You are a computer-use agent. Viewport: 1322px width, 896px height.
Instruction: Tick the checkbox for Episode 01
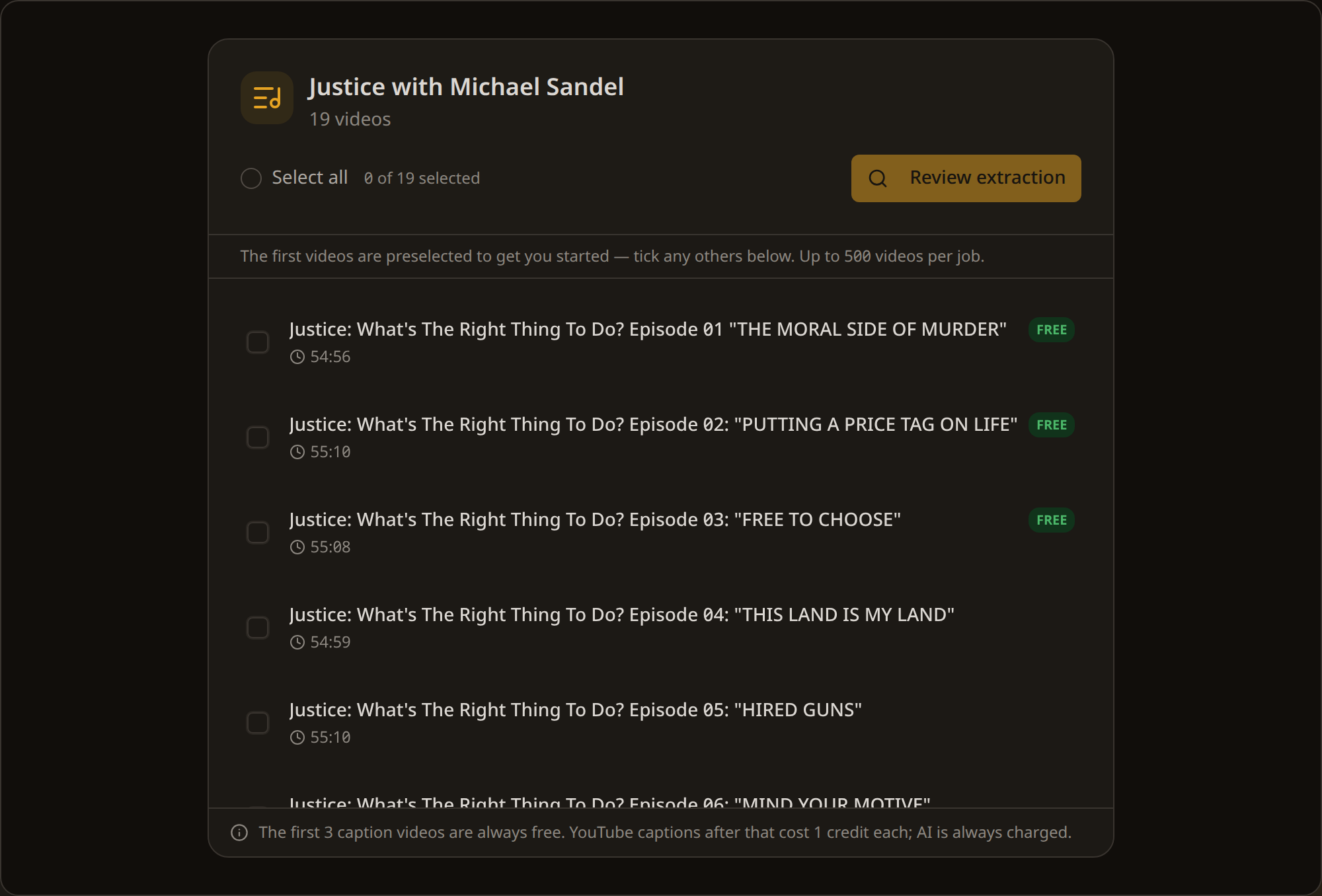[258, 342]
